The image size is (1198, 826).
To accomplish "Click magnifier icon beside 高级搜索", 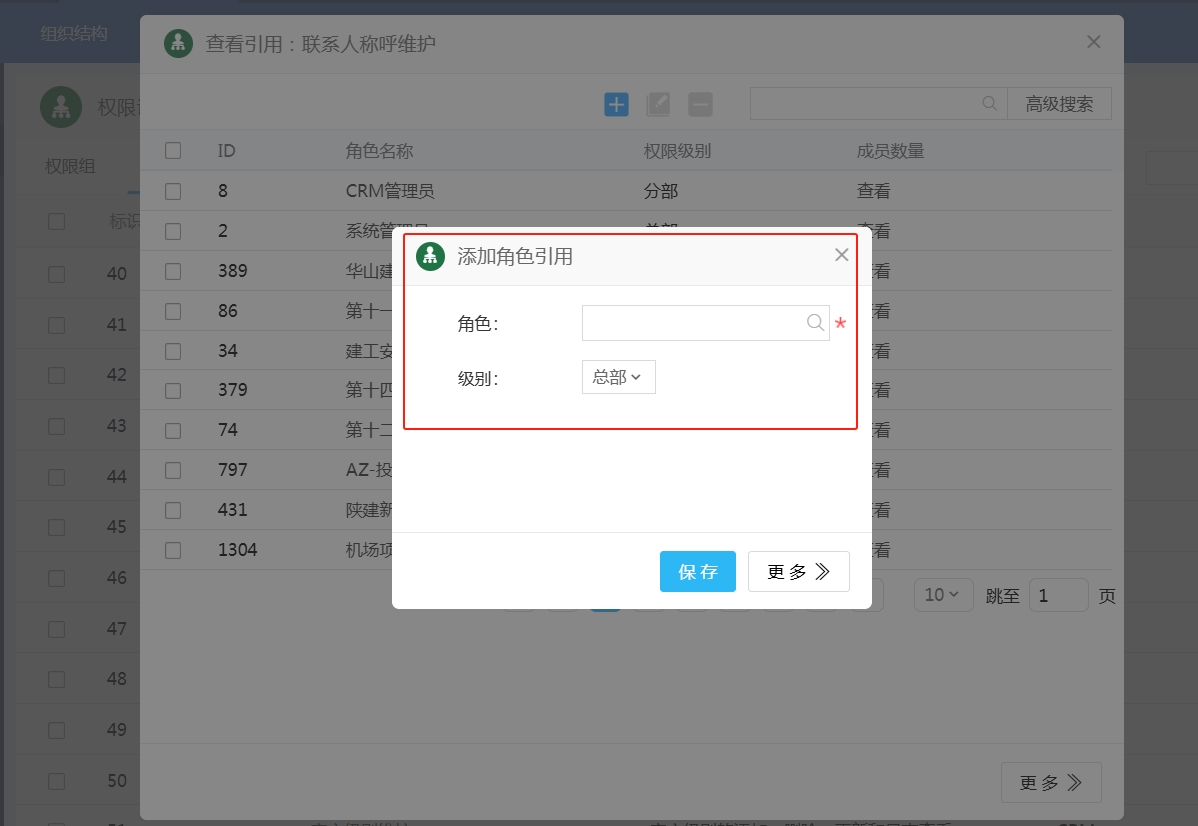I will pyautogui.click(x=989, y=103).
